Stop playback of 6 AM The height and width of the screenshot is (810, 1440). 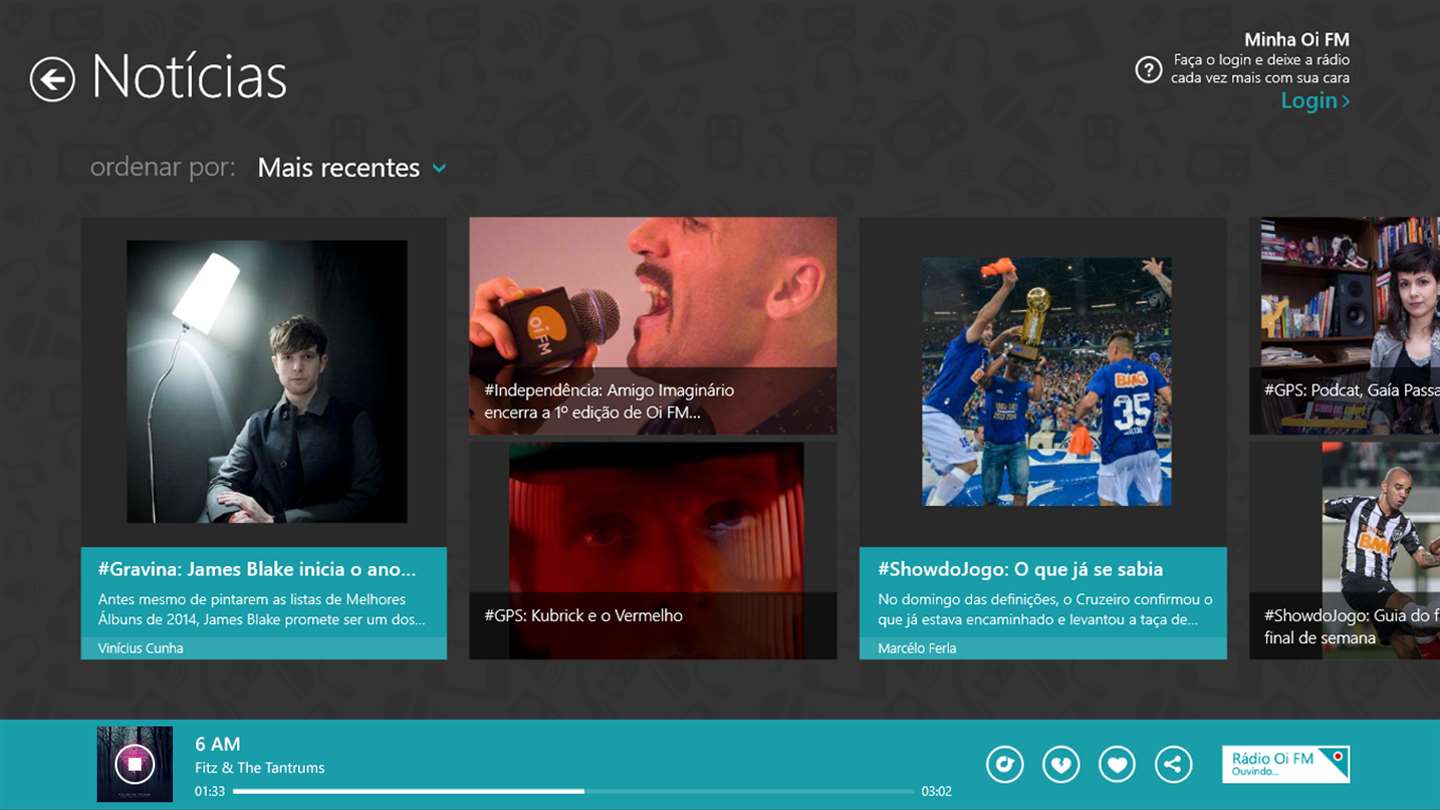[134, 764]
